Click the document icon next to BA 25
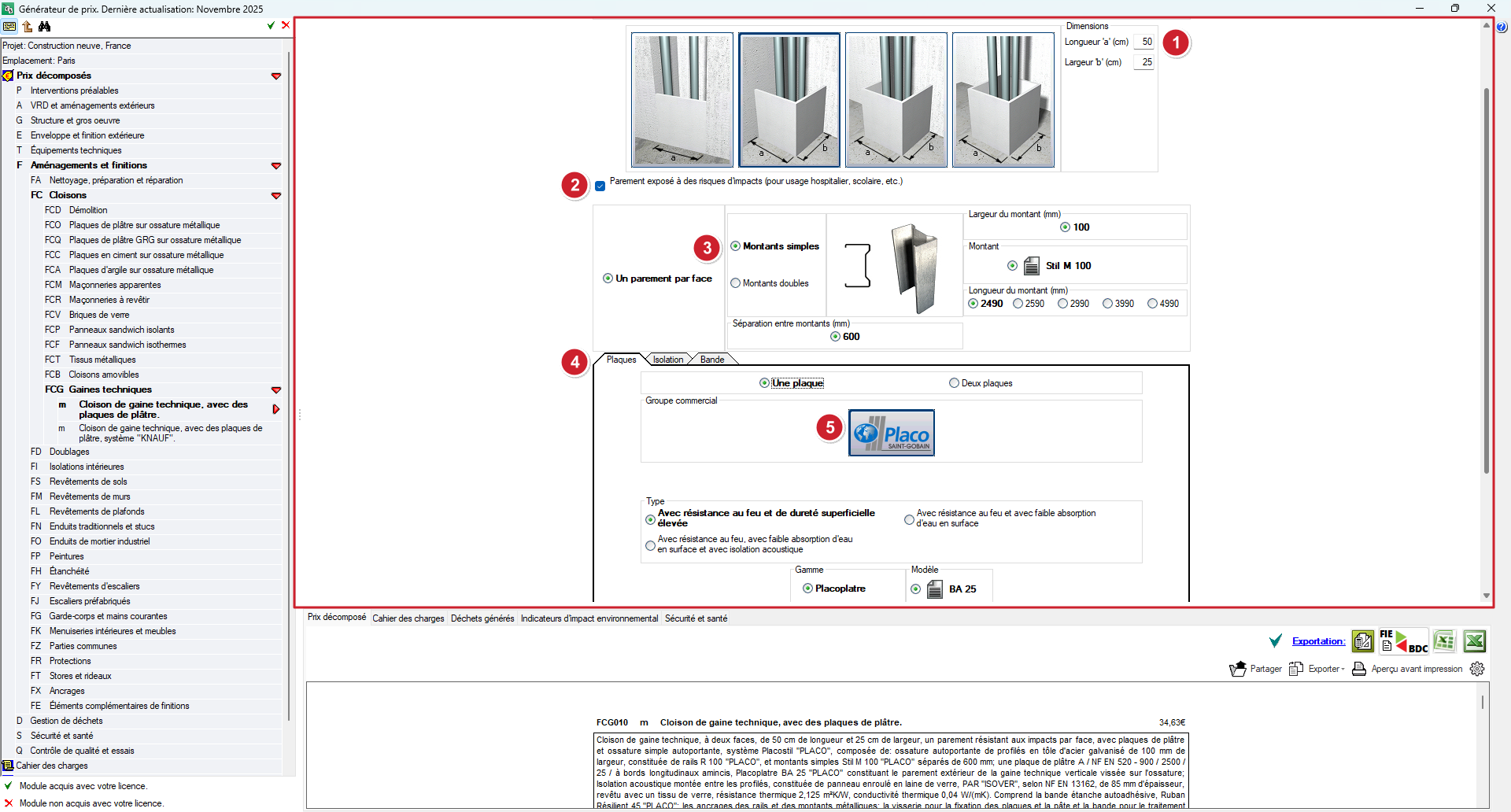The image size is (1511, 812). pyautogui.click(x=935, y=589)
